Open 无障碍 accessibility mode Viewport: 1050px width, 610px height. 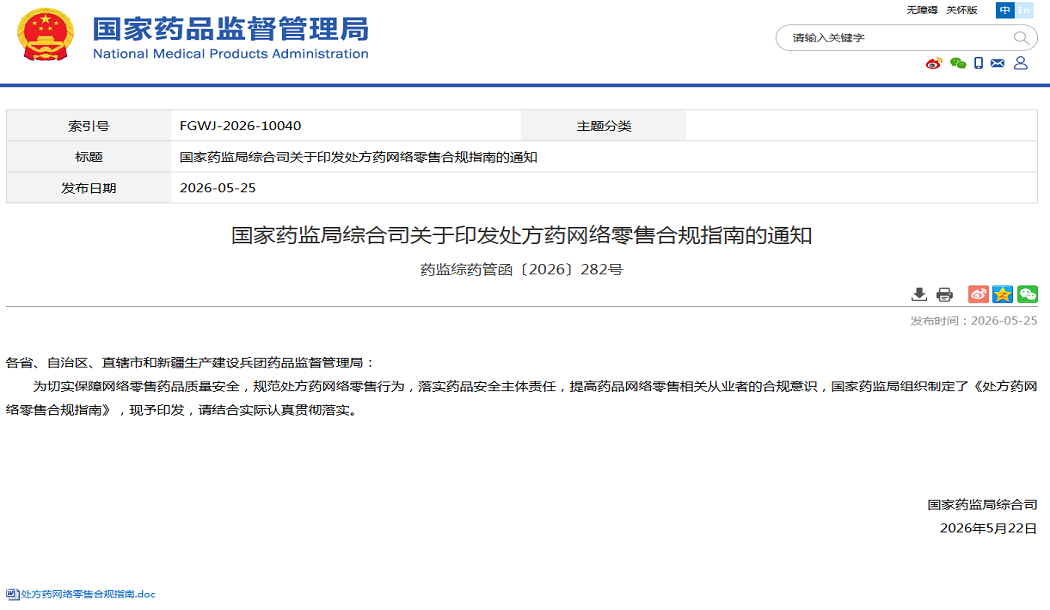921,10
